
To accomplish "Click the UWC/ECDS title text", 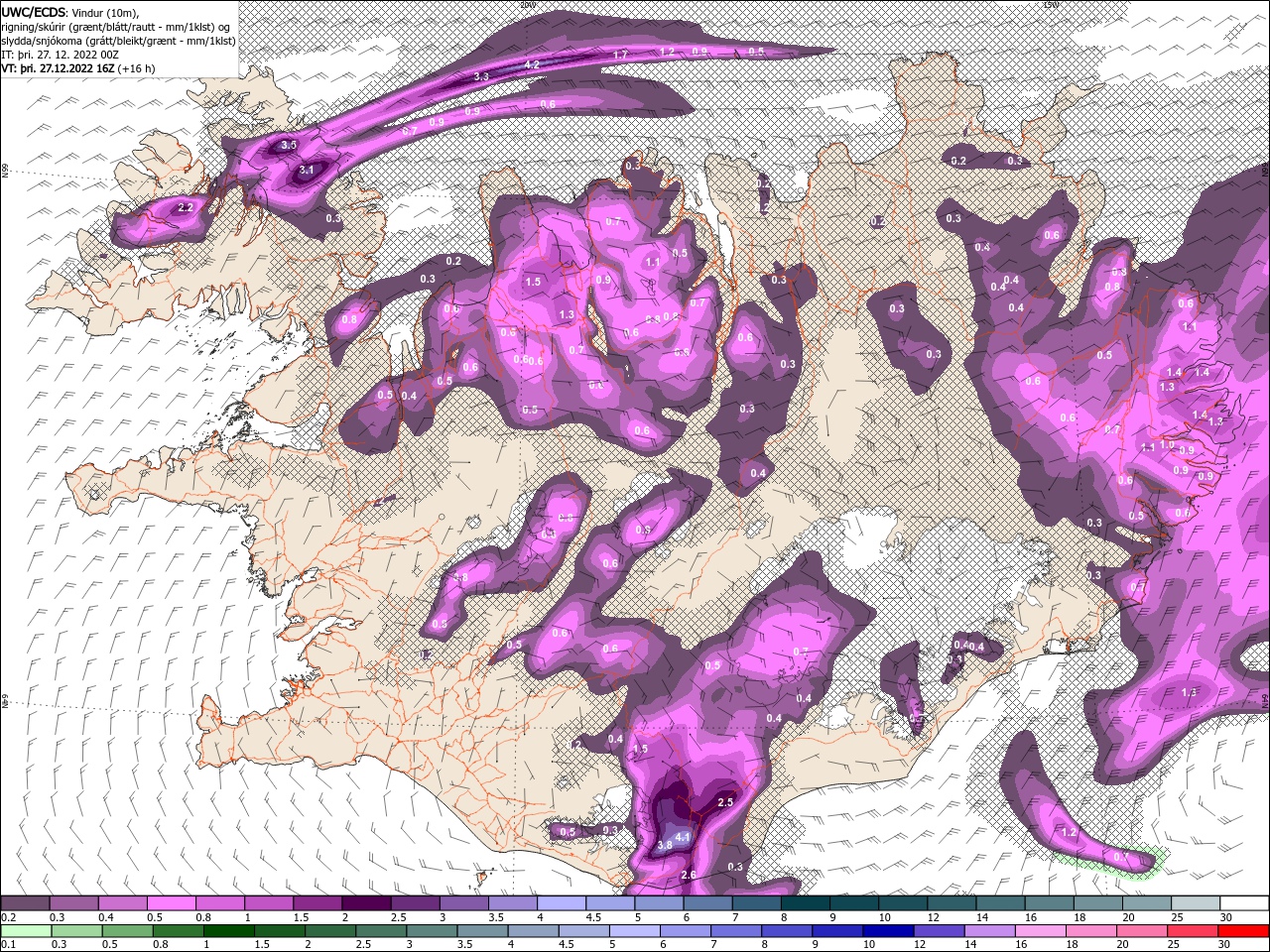I will (34, 12).
